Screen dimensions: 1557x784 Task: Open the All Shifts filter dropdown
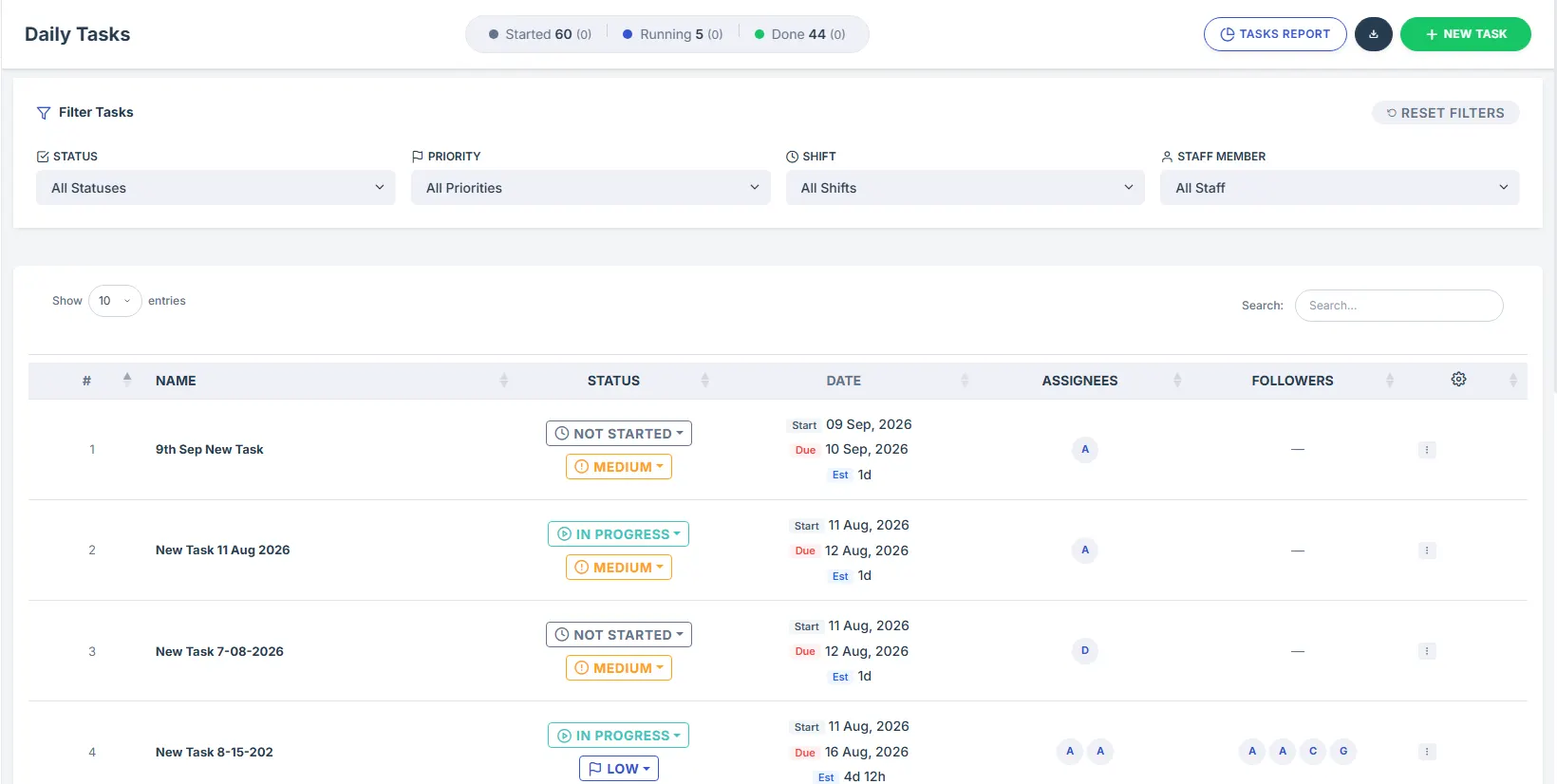965,188
